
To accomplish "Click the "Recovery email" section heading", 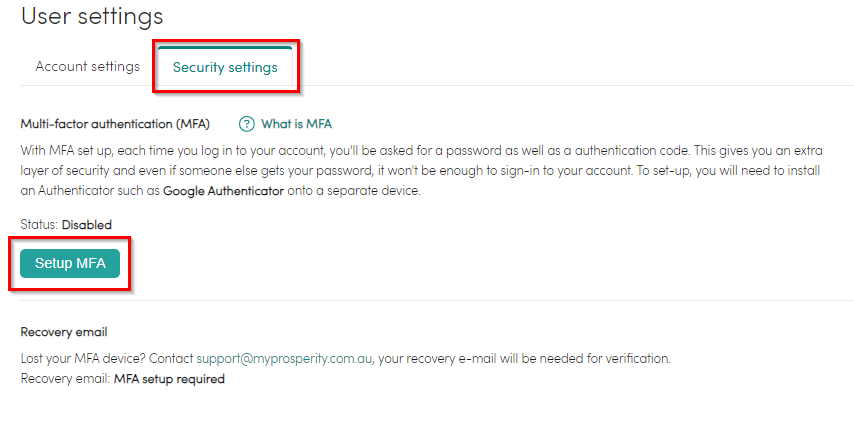I will tap(64, 331).
